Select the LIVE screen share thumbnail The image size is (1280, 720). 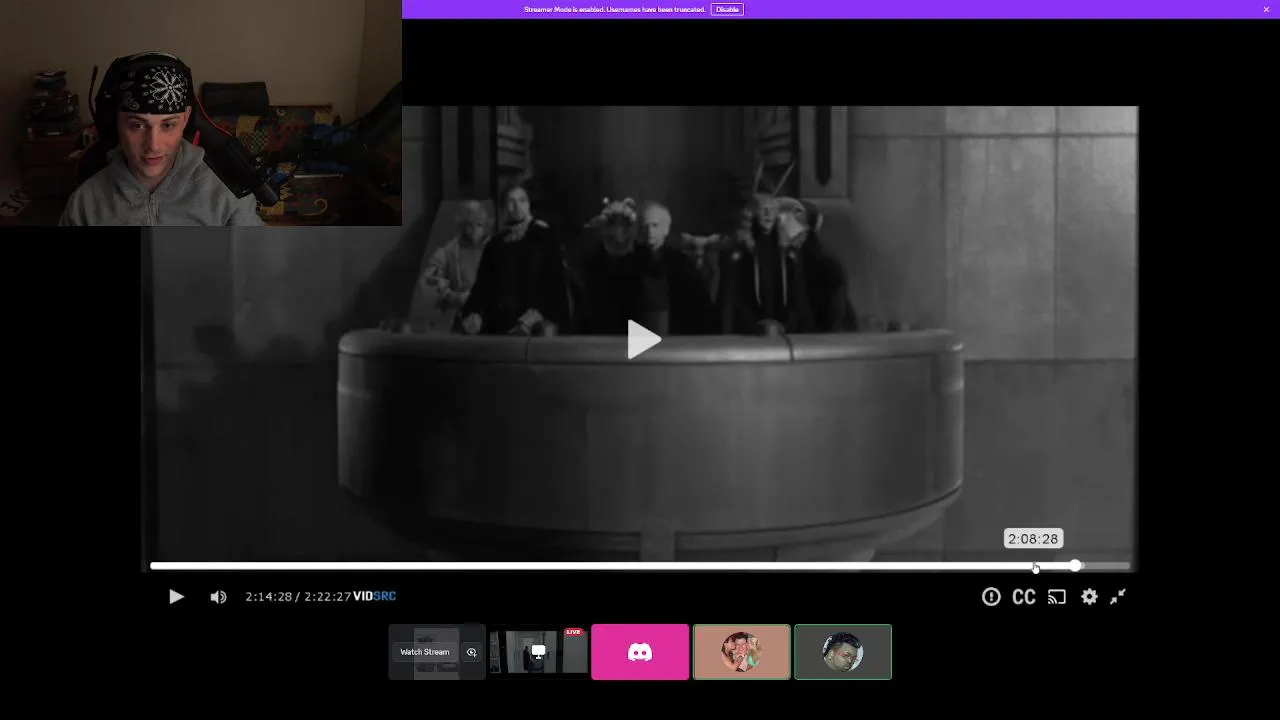tap(538, 652)
